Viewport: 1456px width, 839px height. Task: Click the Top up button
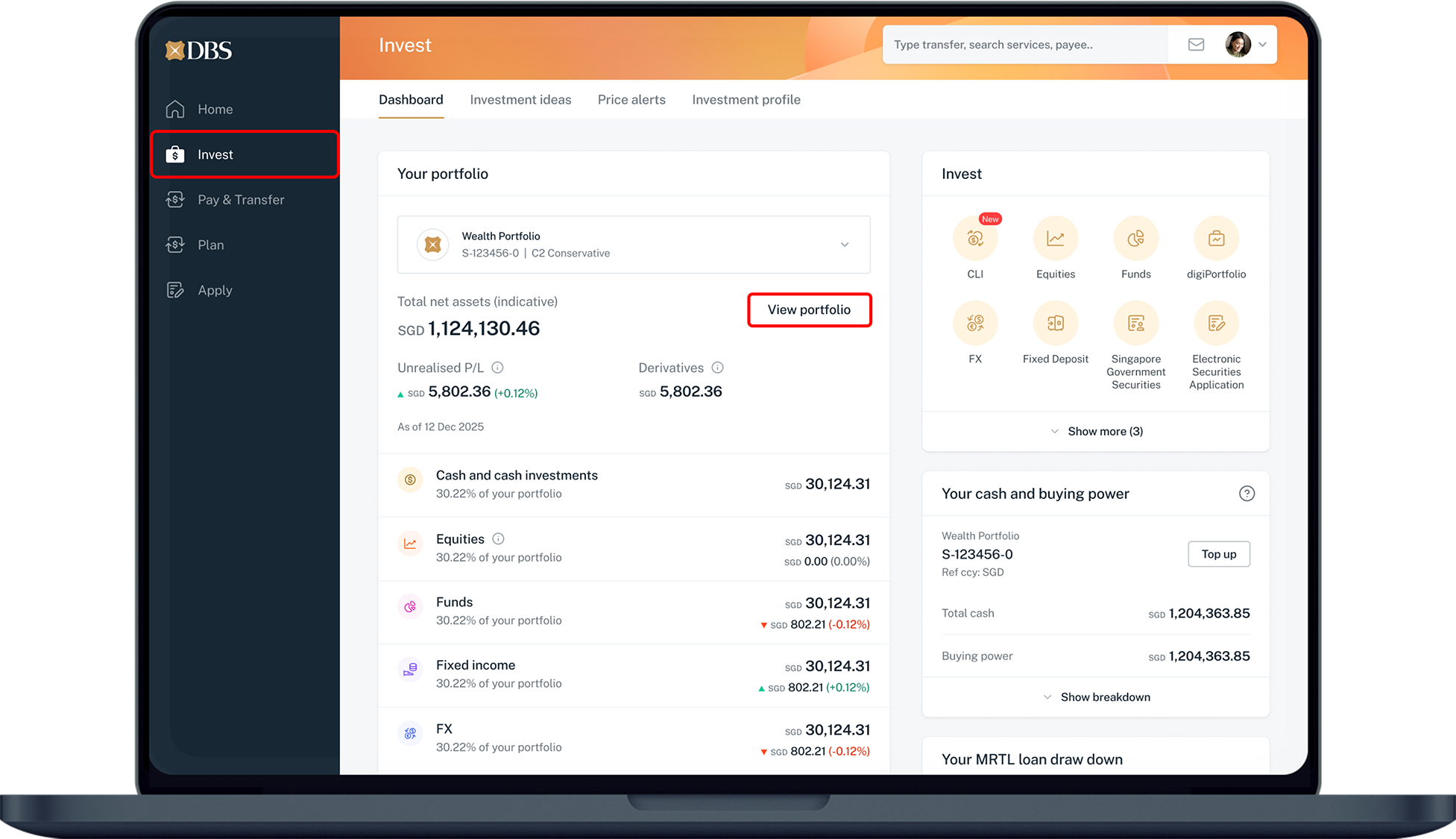(1218, 554)
